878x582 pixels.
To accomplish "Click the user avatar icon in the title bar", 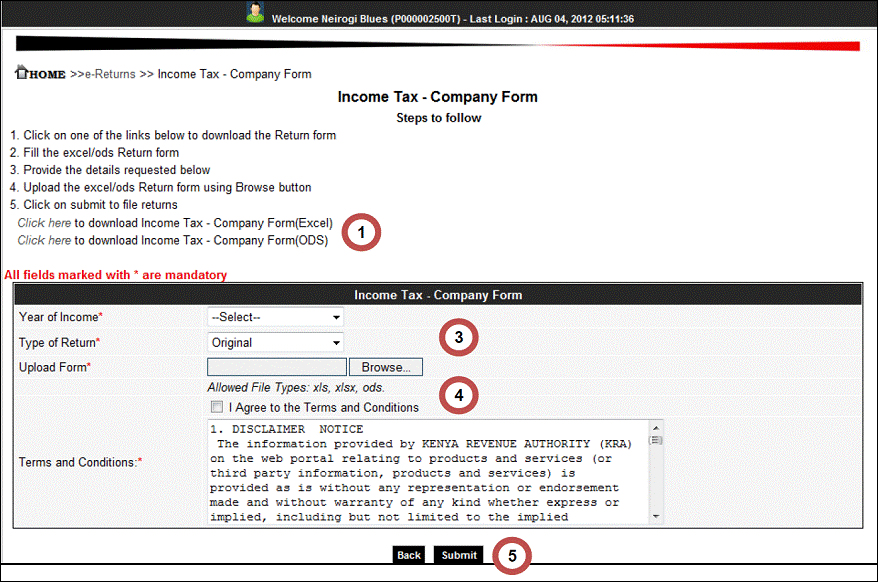I will pos(255,12).
